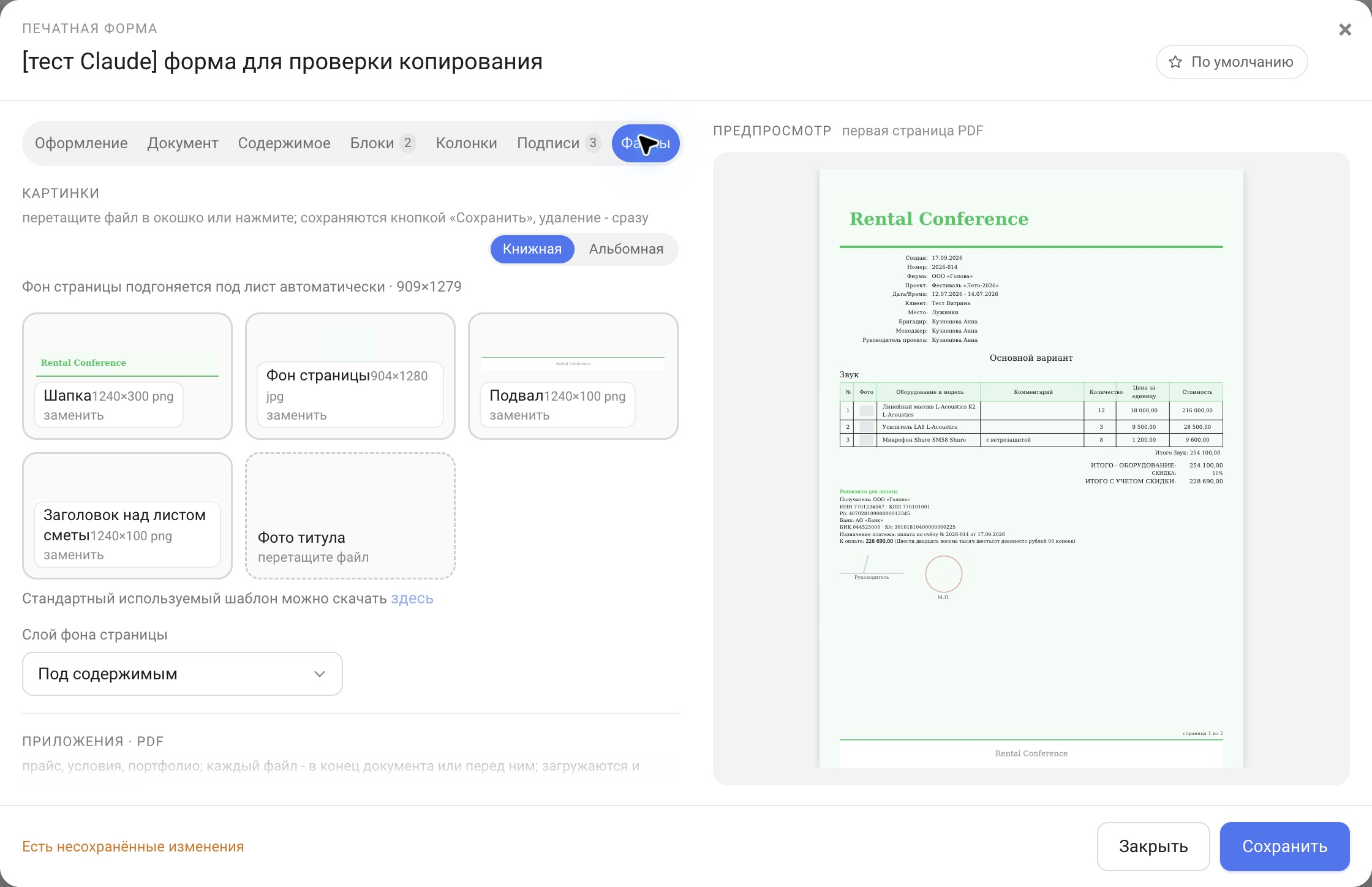
Task: Replace the Подвал image via заменить
Action: click(519, 415)
